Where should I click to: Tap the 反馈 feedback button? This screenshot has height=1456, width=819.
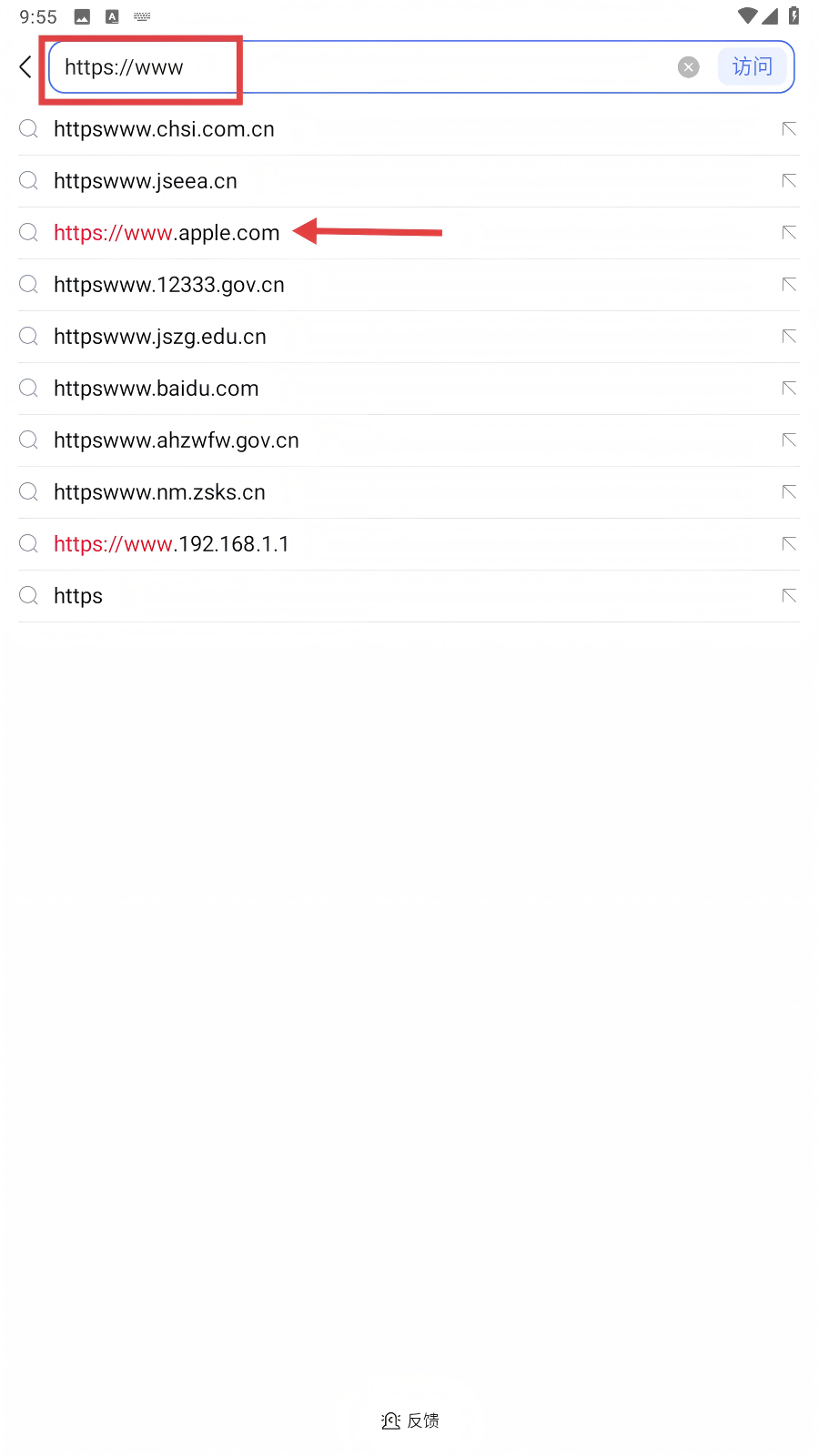pyautogui.click(x=410, y=1421)
